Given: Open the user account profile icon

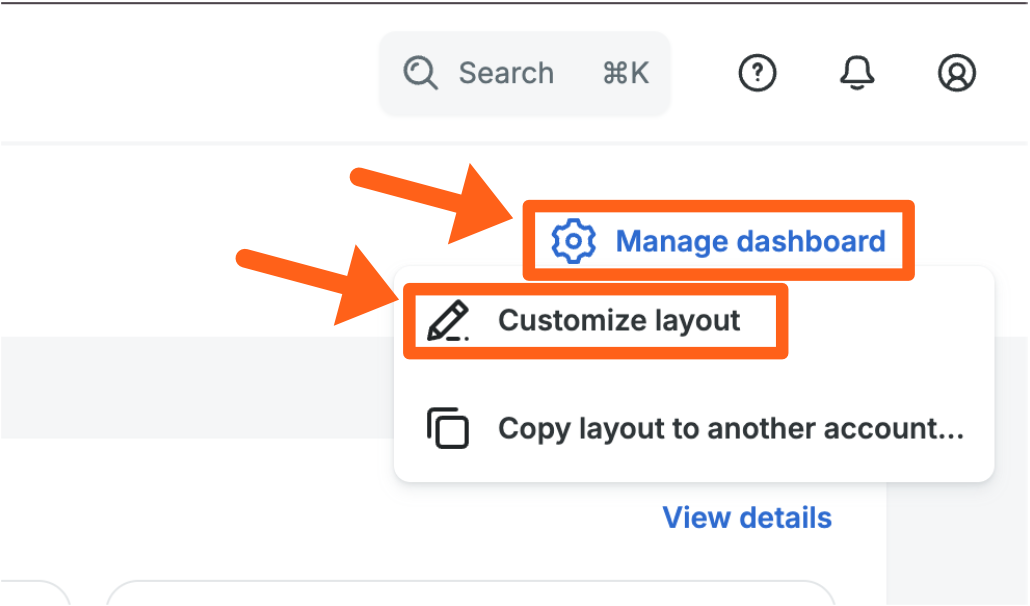Looking at the screenshot, I should (x=957, y=73).
